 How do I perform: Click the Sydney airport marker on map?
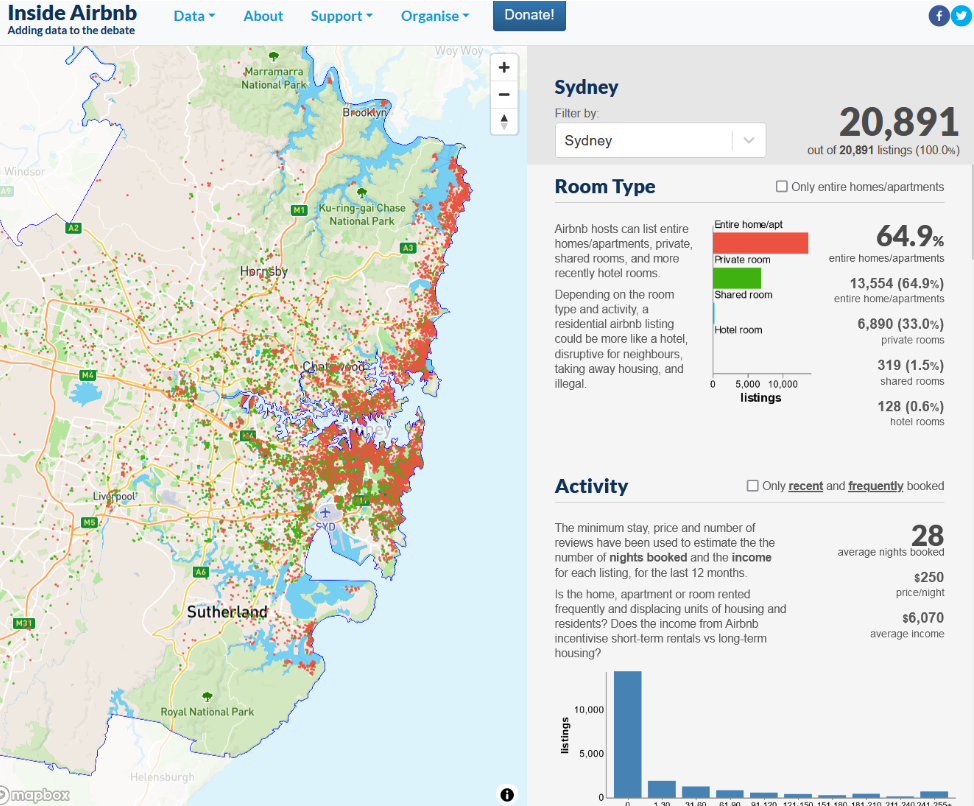(x=325, y=512)
